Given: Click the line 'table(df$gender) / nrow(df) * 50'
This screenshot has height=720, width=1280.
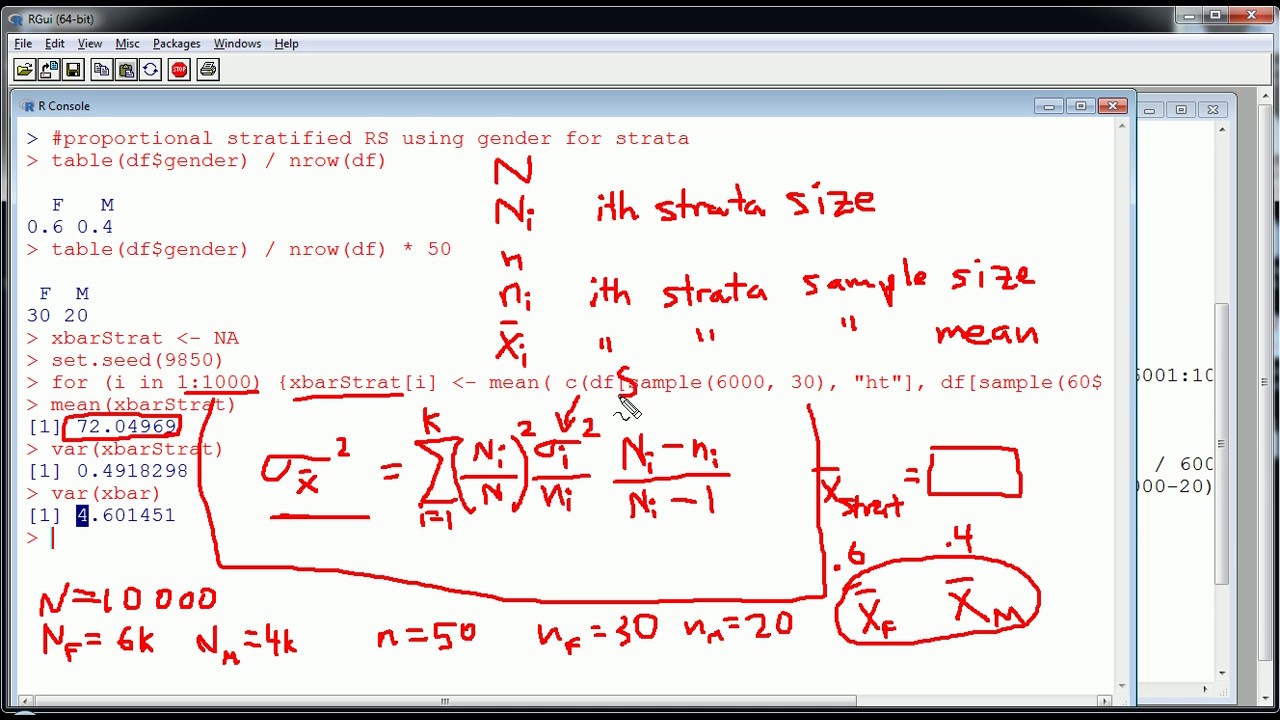Looking at the screenshot, I should (x=251, y=249).
